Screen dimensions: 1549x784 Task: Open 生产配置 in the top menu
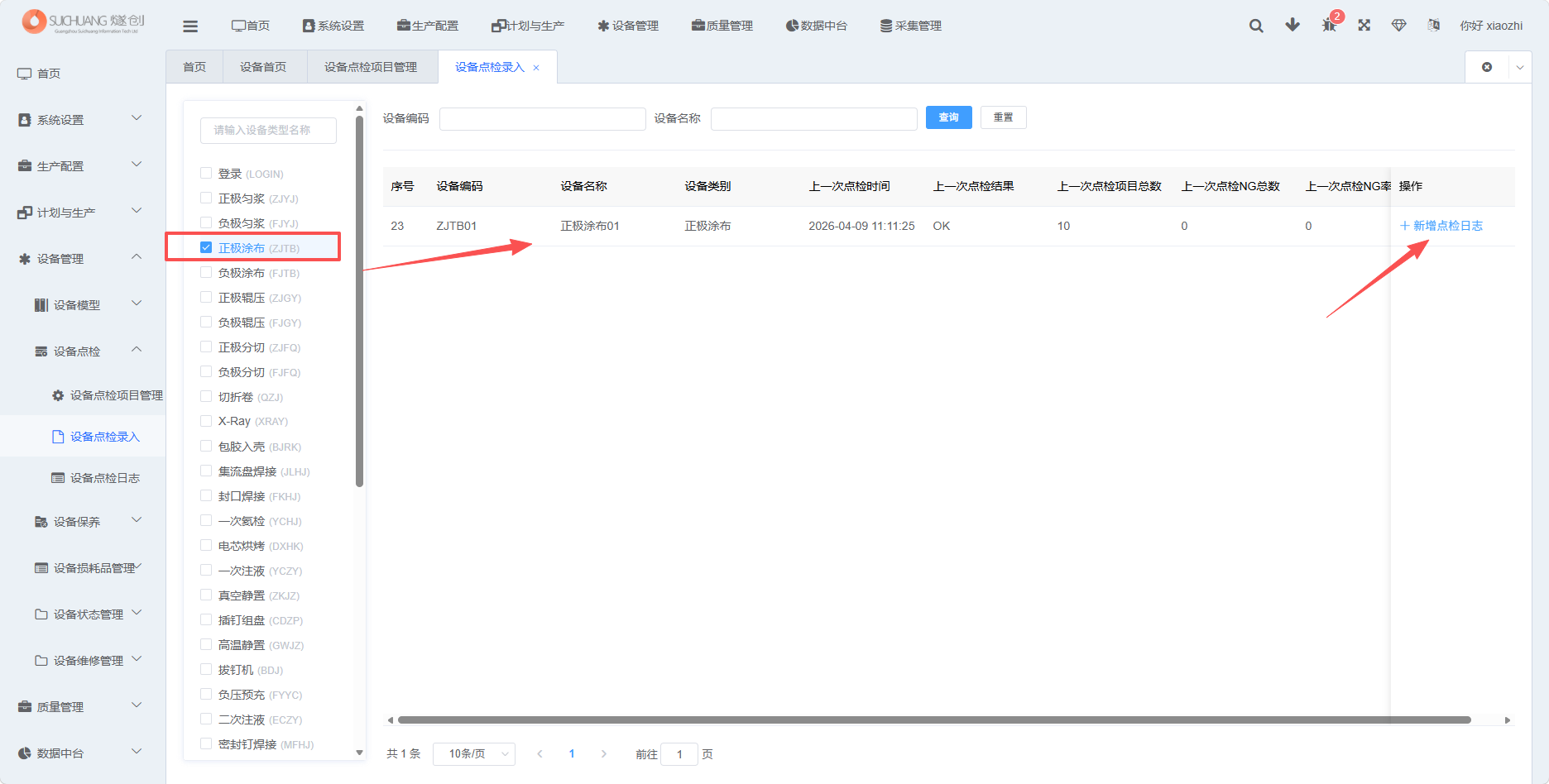pos(428,26)
